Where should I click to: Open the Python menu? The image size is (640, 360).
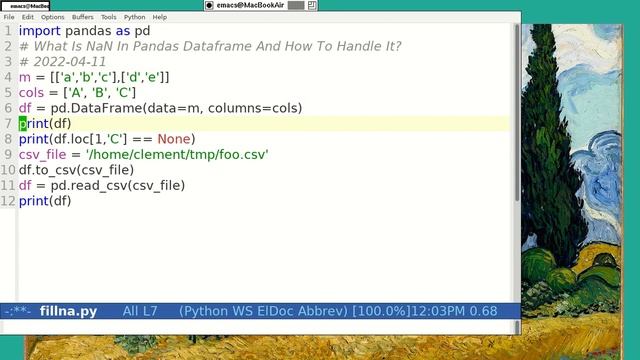134,17
